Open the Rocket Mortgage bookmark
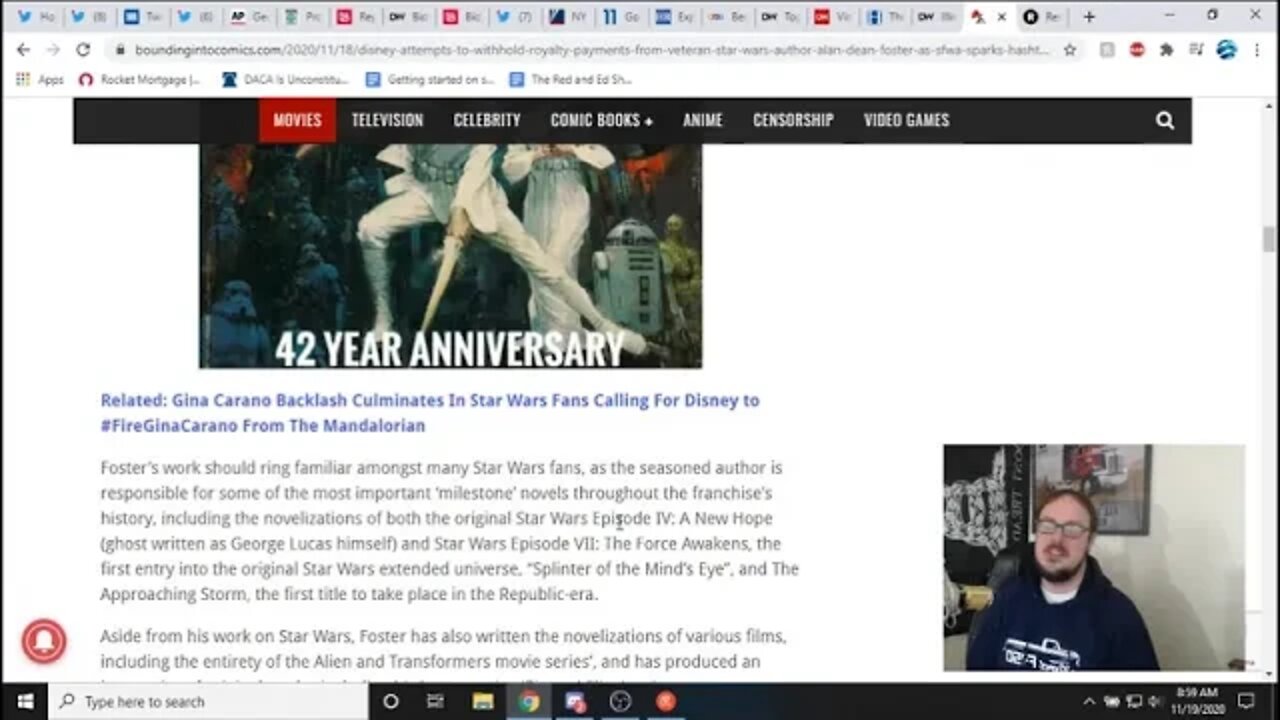Viewport: 1280px width, 720px height. click(140, 79)
